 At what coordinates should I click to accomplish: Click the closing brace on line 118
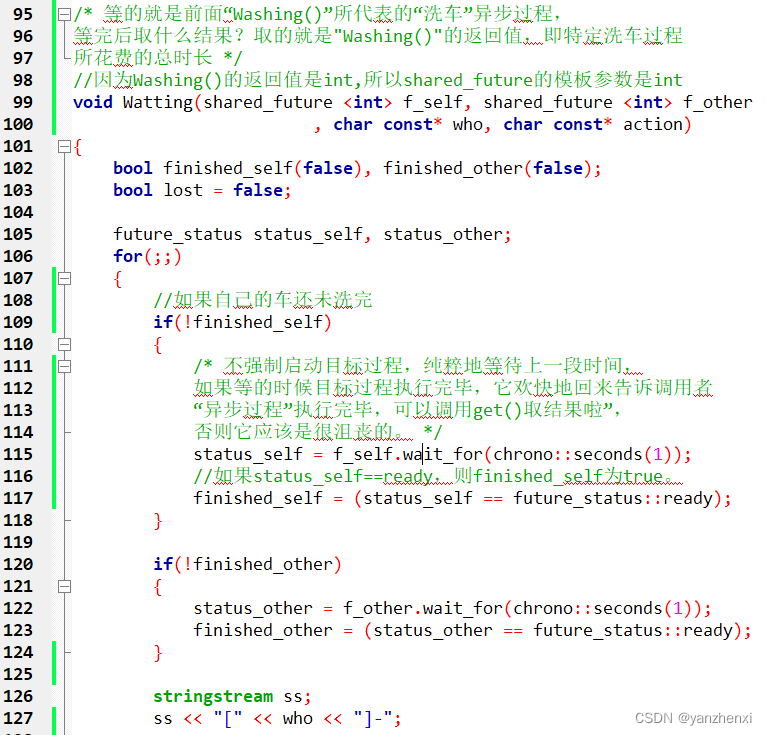click(x=158, y=521)
